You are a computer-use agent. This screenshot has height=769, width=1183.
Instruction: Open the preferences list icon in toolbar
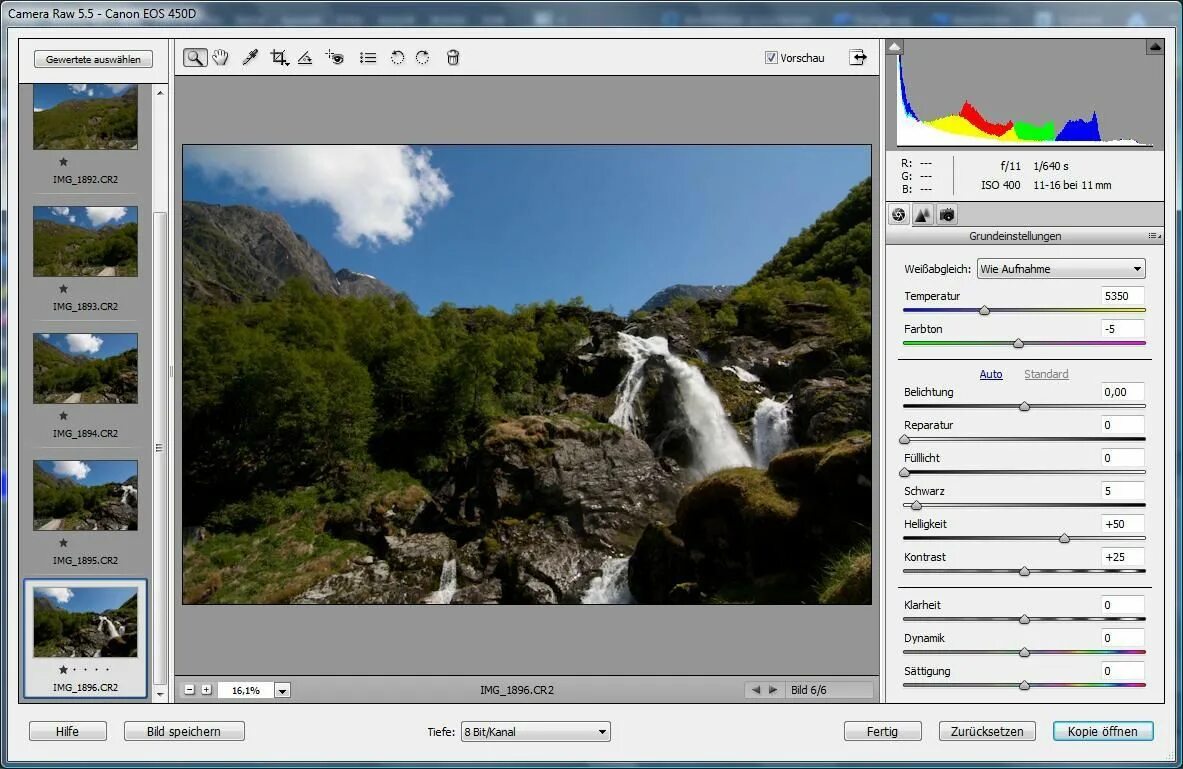coord(368,57)
